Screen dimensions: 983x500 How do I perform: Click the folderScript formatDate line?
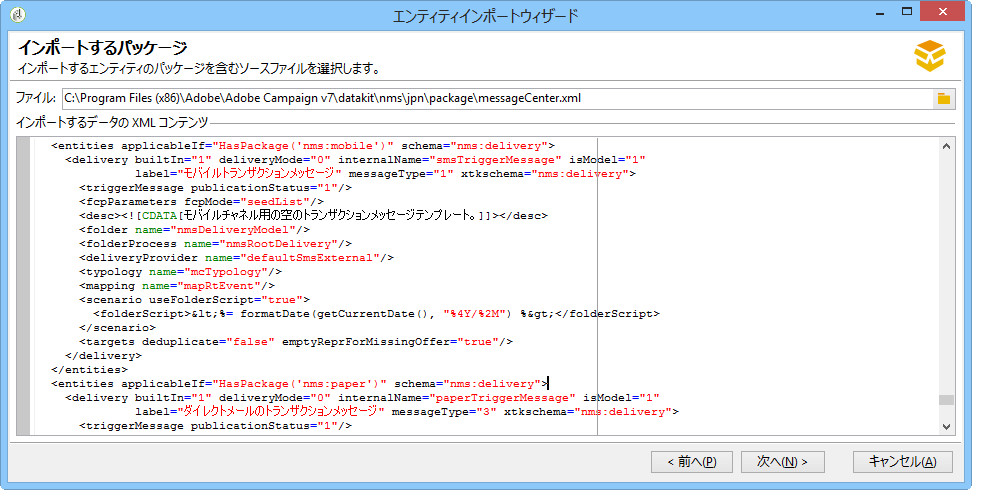(x=376, y=314)
